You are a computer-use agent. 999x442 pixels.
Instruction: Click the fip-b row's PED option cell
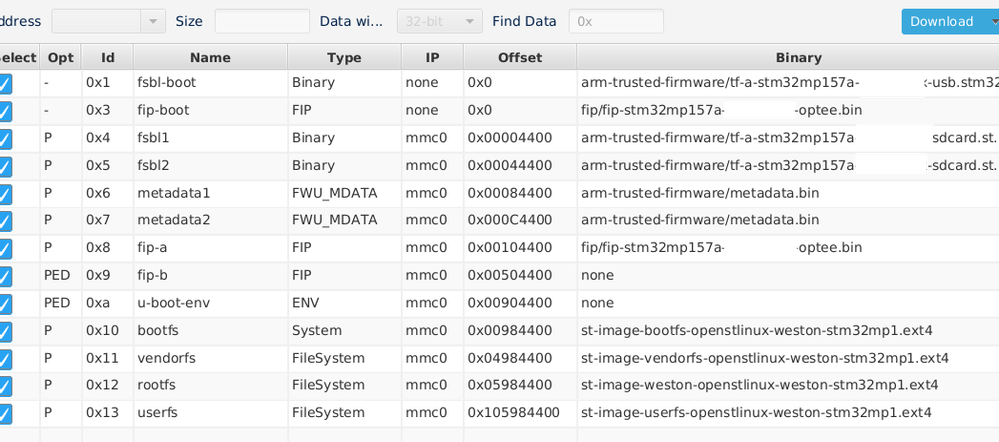(59, 275)
